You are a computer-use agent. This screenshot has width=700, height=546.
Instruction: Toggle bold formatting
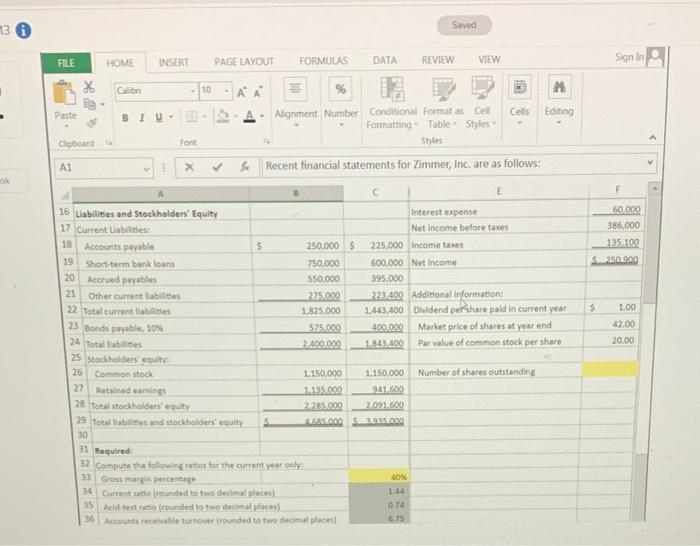[125, 118]
